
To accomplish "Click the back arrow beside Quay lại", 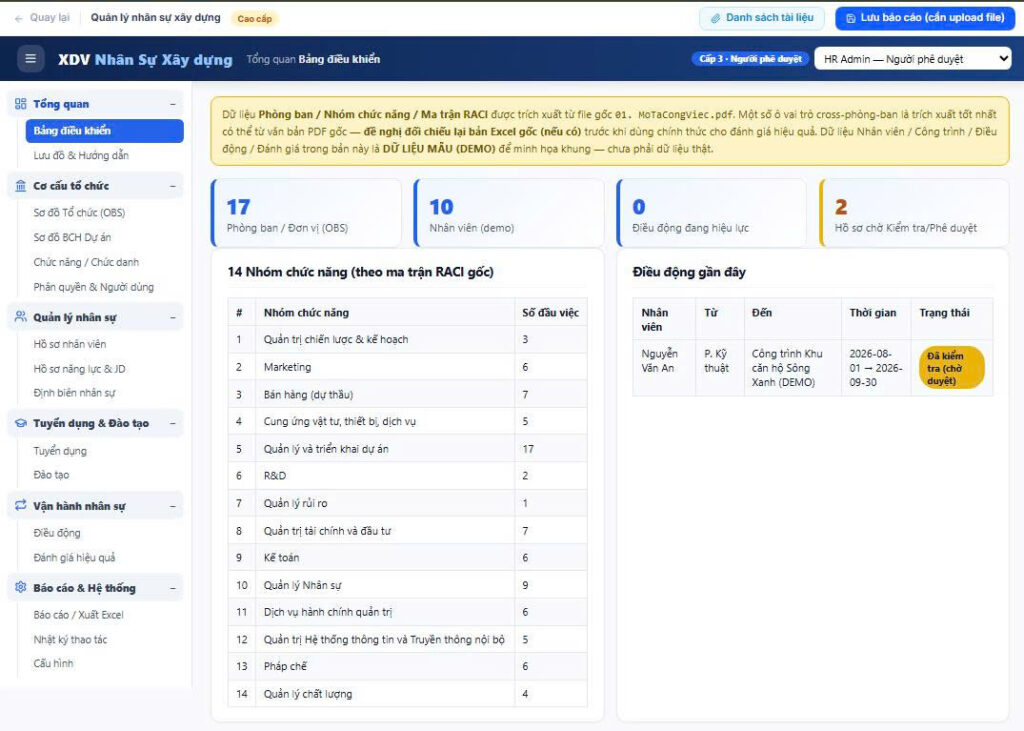I will (19, 18).
